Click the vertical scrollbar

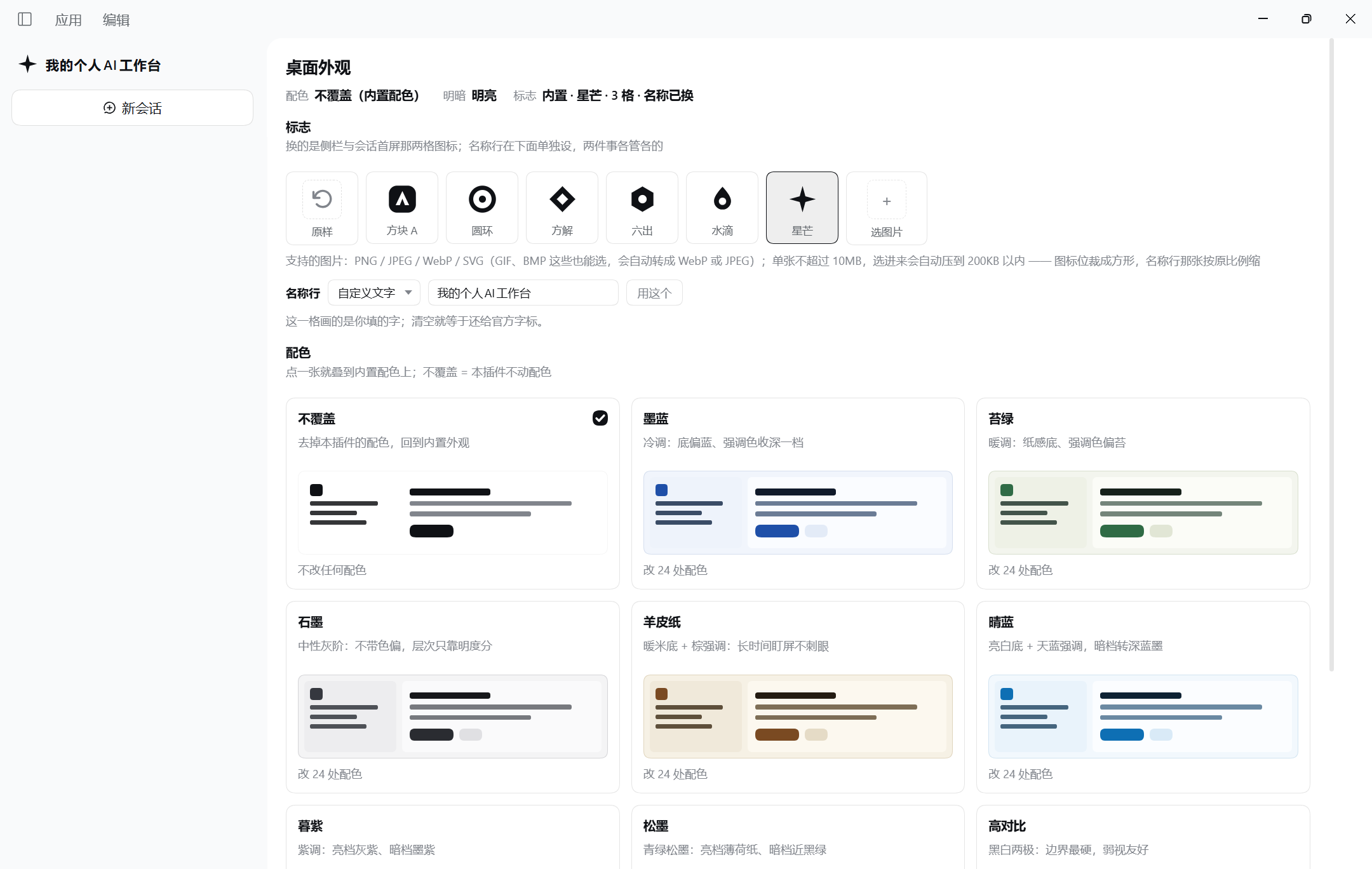[x=1331, y=354]
